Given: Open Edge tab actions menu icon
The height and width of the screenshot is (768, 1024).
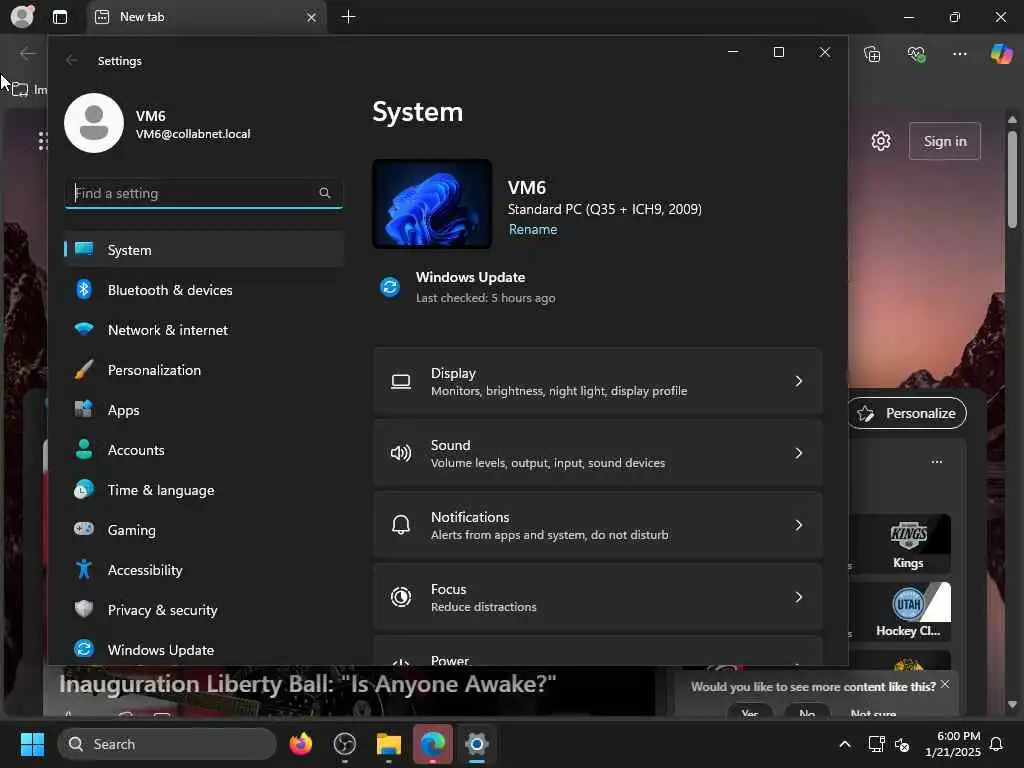Looking at the screenshot, I should tap(60, 17).
